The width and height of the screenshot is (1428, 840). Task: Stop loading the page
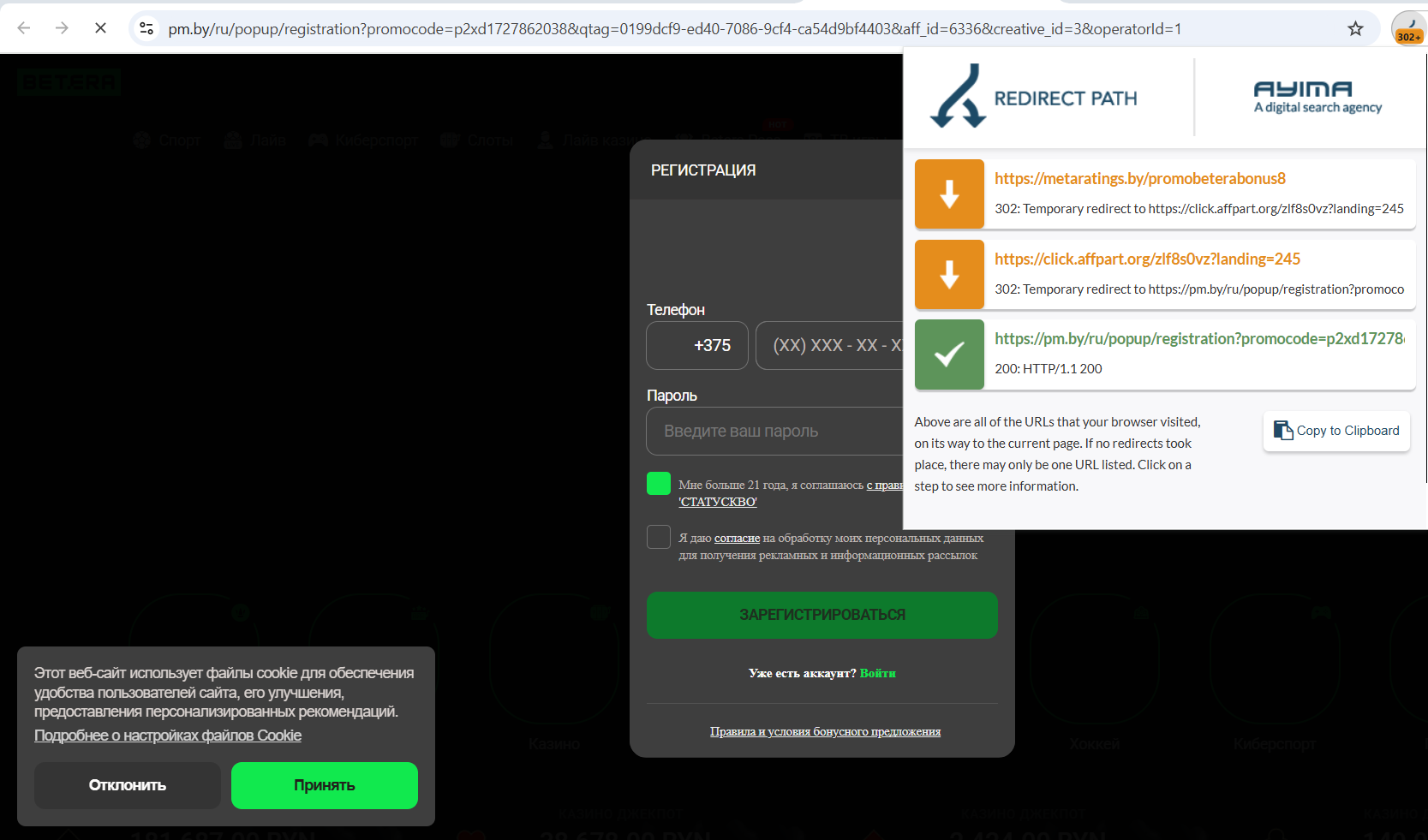(x=100, y=28)
